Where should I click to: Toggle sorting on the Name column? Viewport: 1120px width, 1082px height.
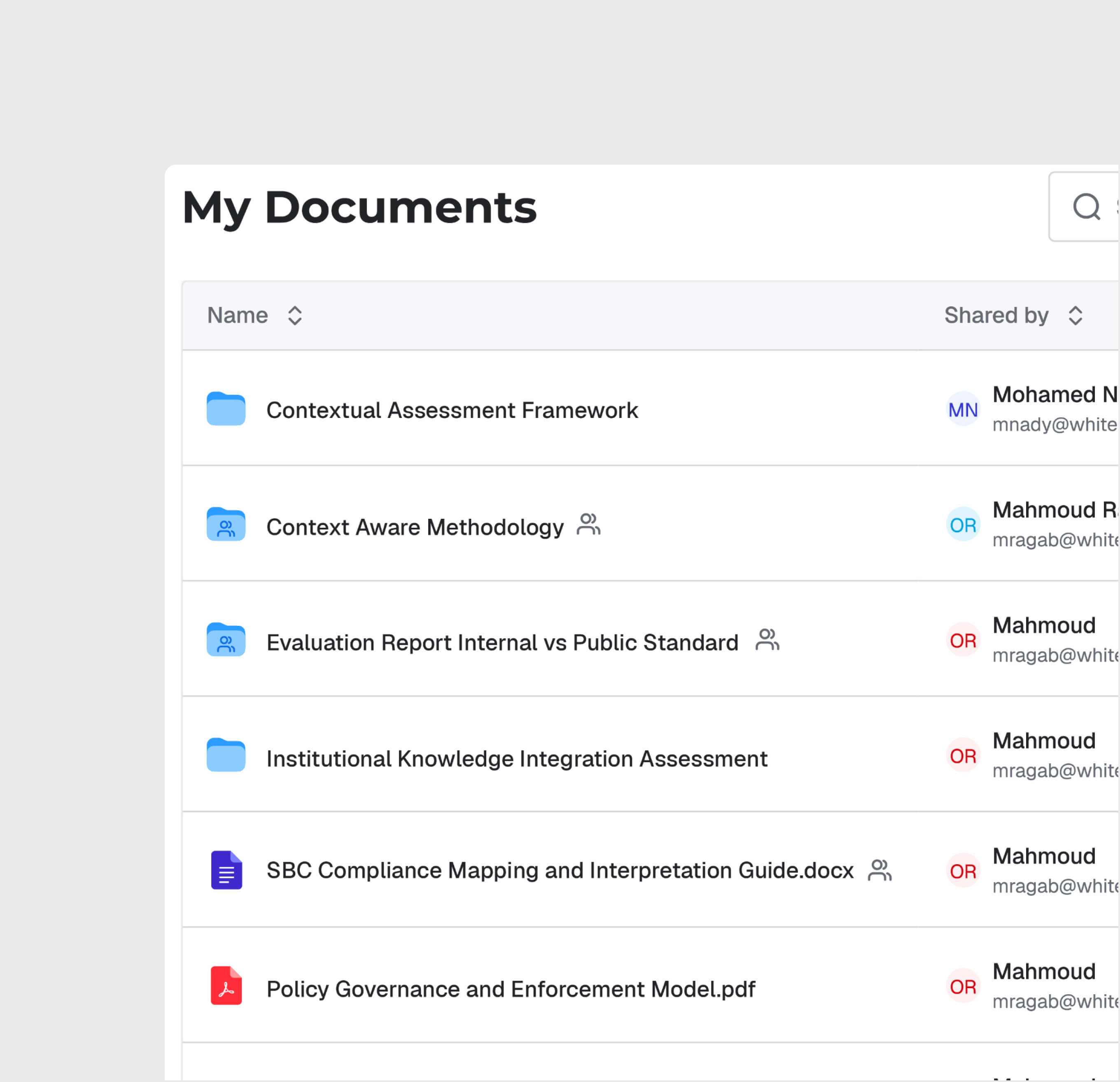coord(295,315)
